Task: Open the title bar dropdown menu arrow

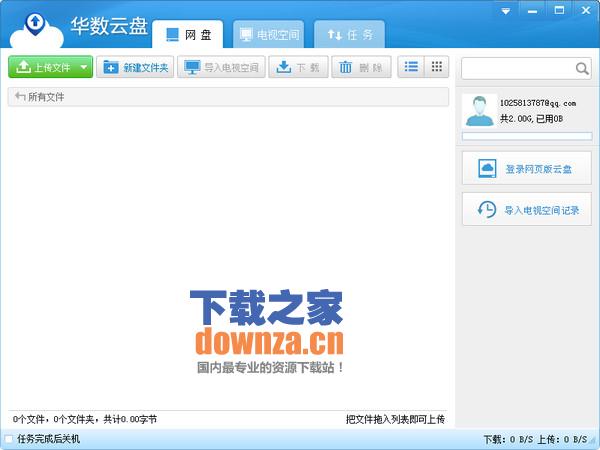Action: click(505, 11)
